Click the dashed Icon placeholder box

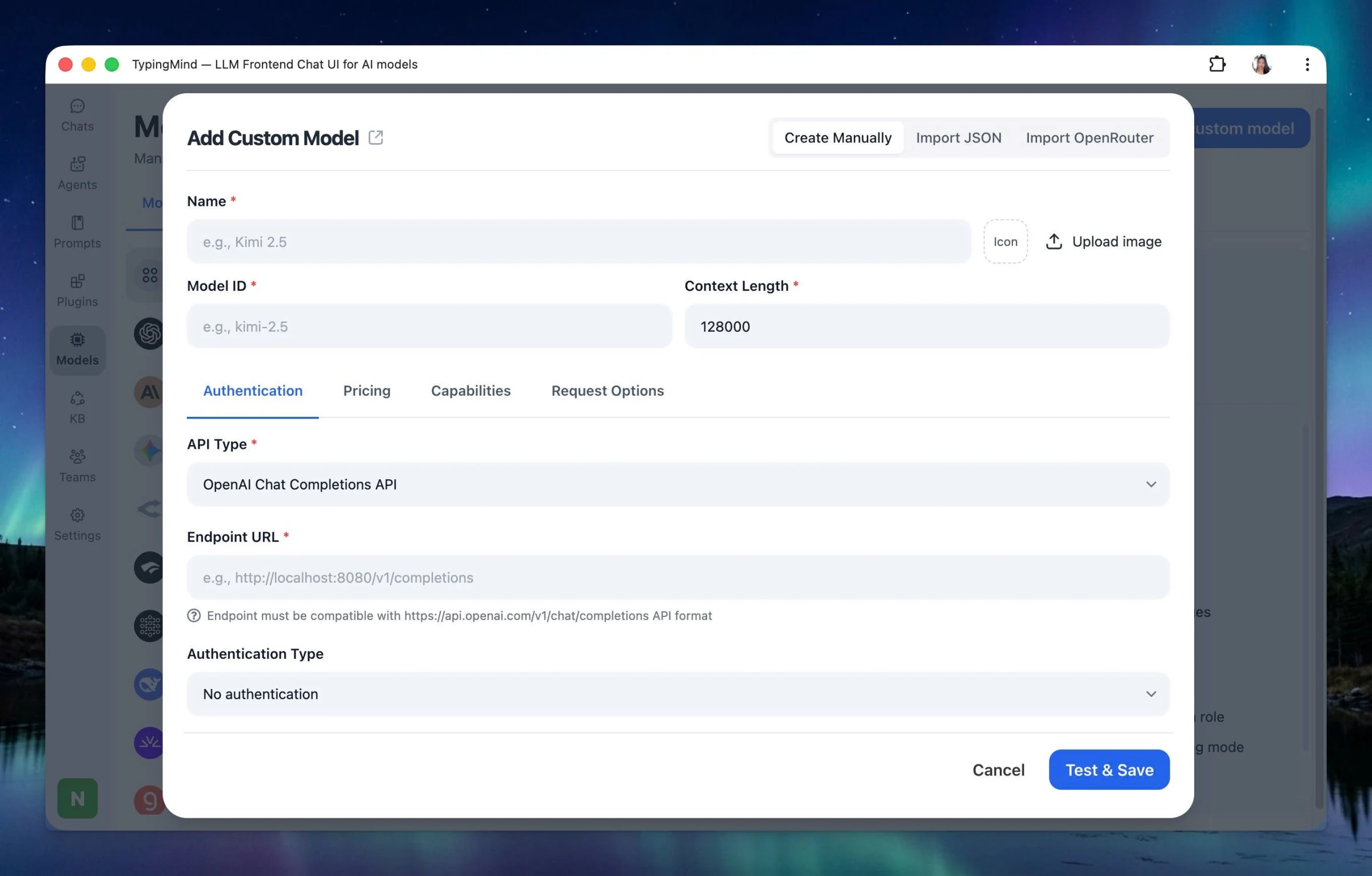click(1005, 241)
